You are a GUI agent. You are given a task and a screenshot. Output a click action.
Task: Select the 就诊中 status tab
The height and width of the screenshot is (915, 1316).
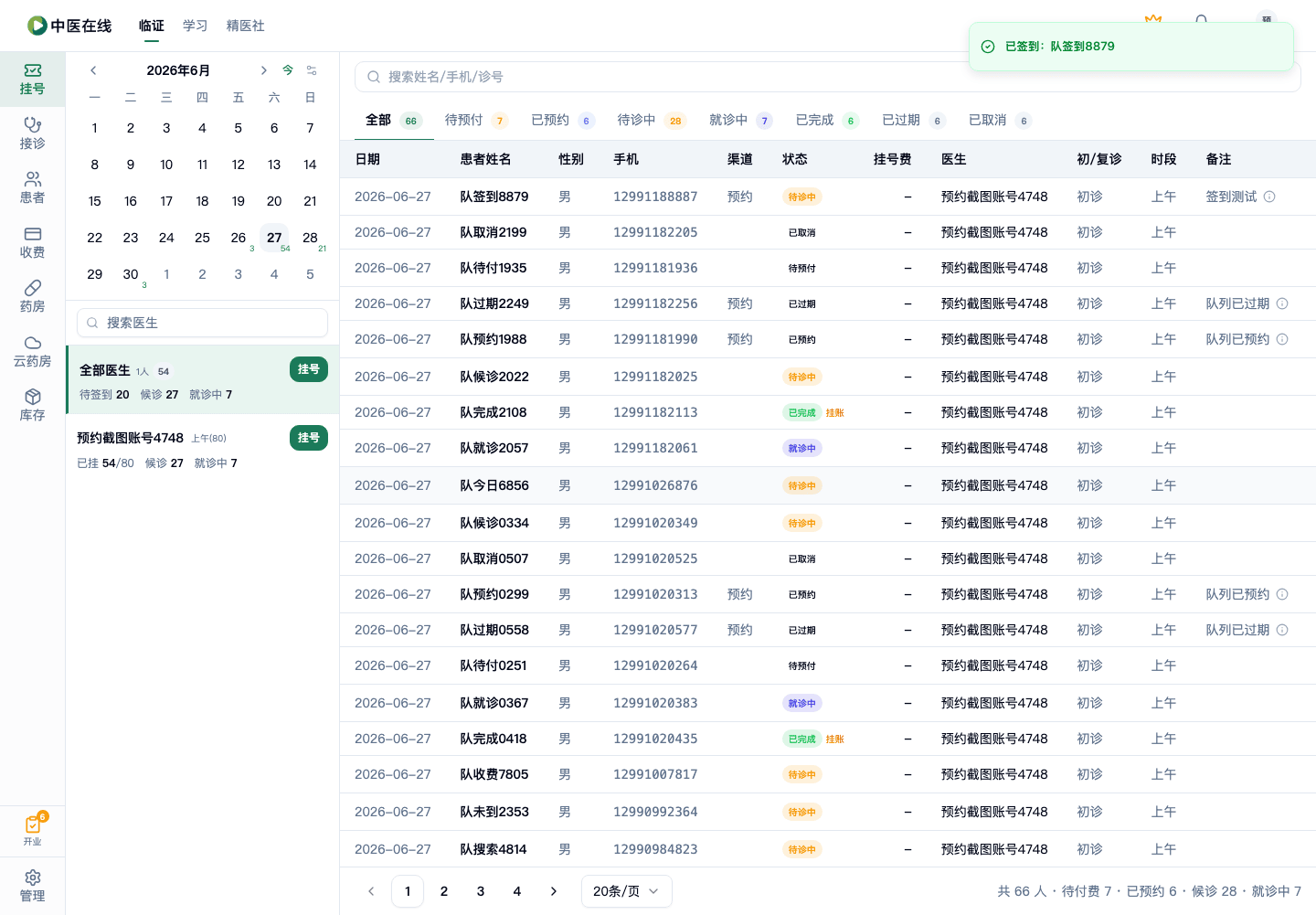[x=741, y=120]
